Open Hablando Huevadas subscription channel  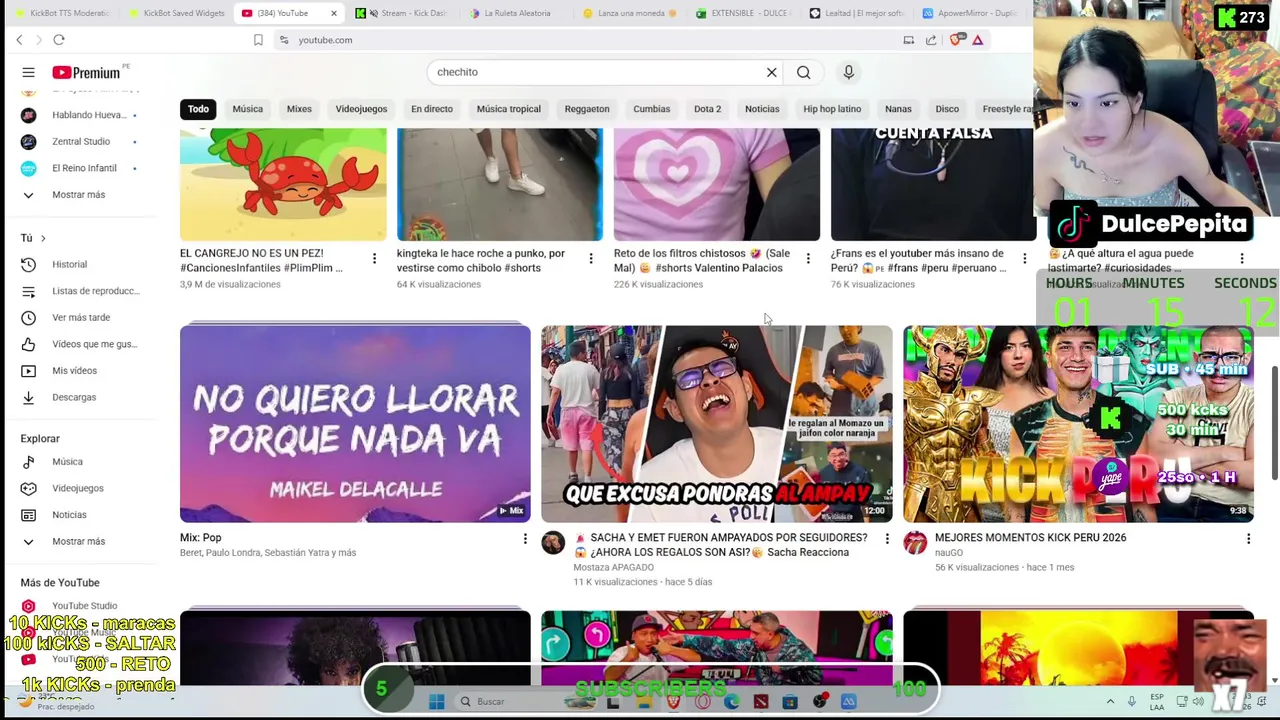tap(80, 115)
